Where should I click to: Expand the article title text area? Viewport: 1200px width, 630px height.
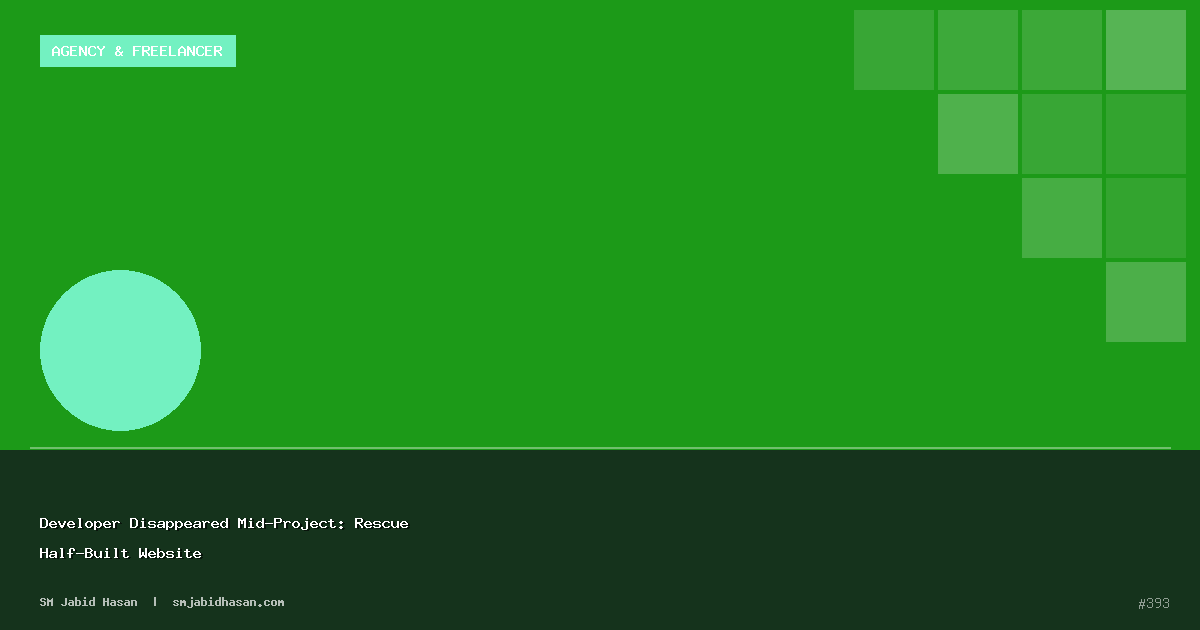[x=224, y=538]
